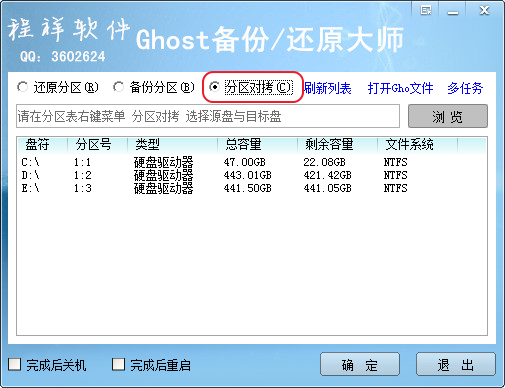Click total capacity 441.50GB
Viewport: 505px width, 388px height.
248,188
